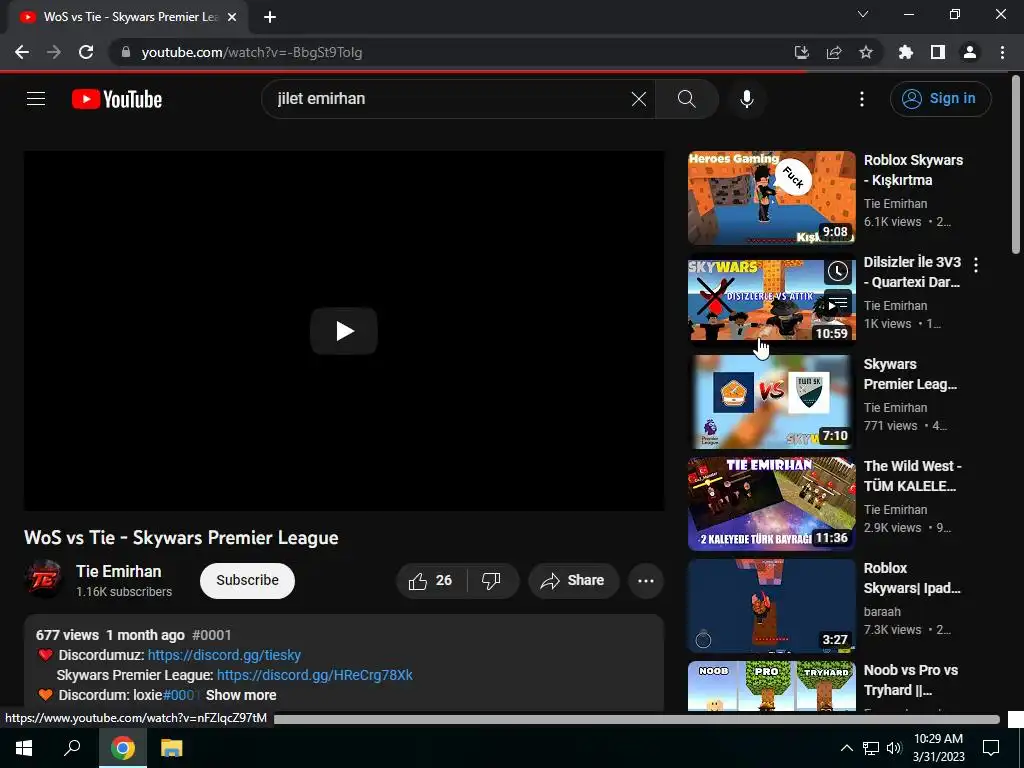Share the video

[x=573, y=581]
